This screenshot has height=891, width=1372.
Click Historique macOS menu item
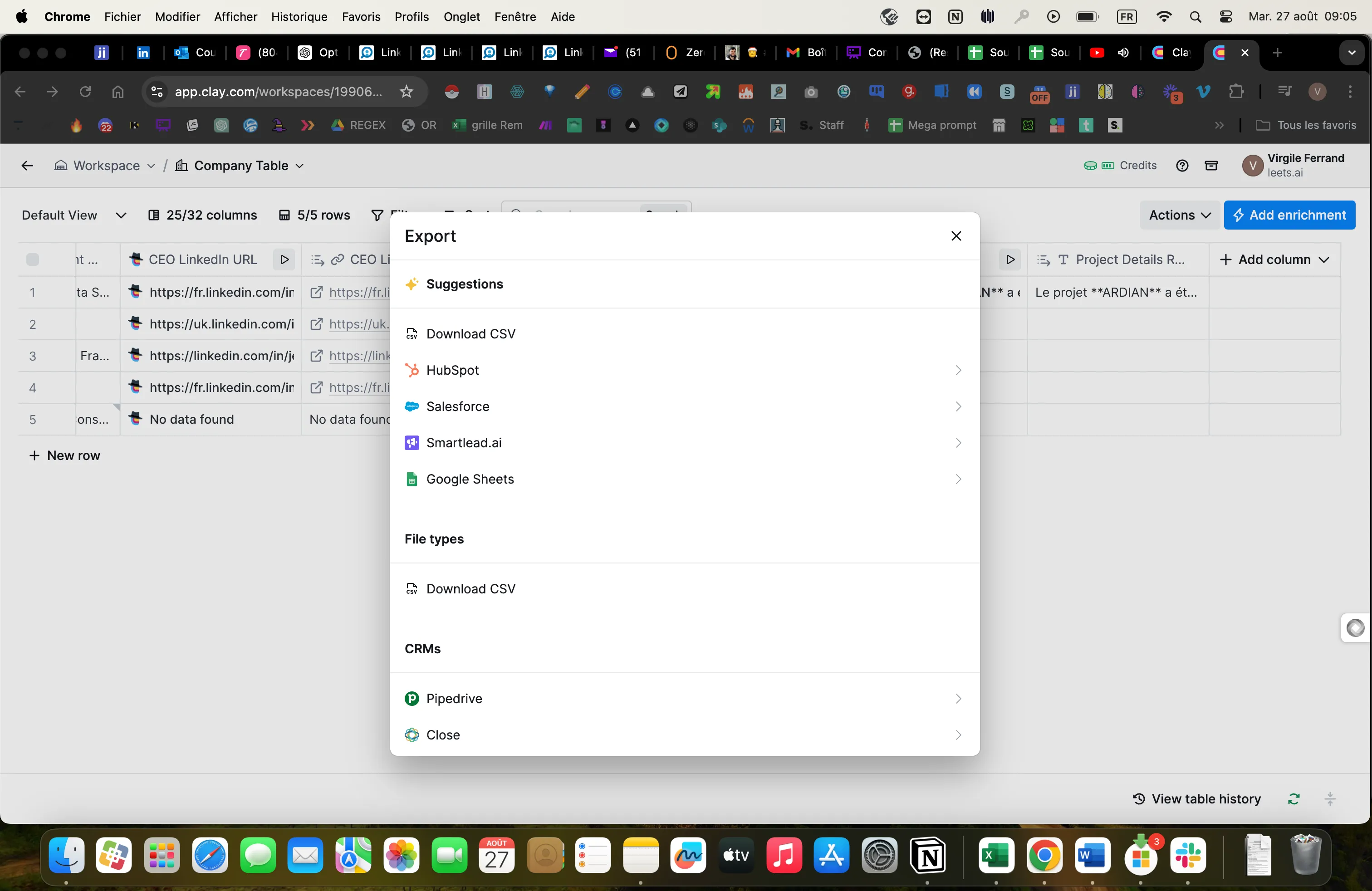(299, 16)
